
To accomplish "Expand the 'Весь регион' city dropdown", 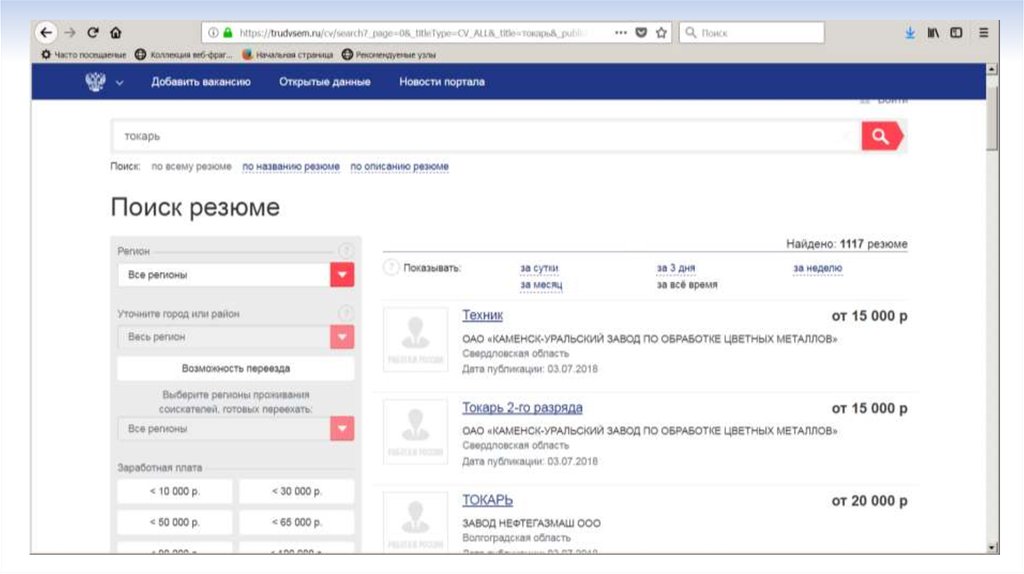I will pyautogui.click(x=342, y=337).
